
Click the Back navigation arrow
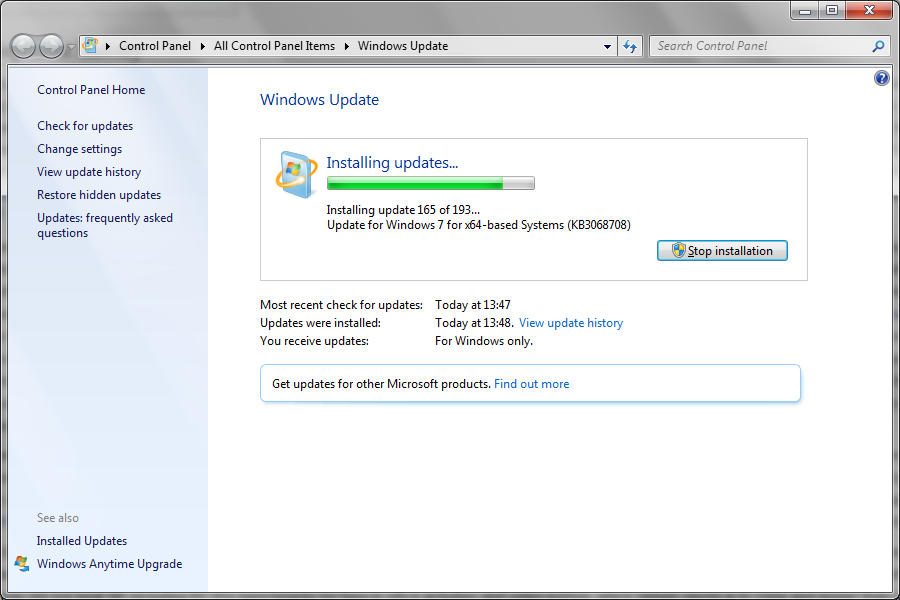point(24,47)
